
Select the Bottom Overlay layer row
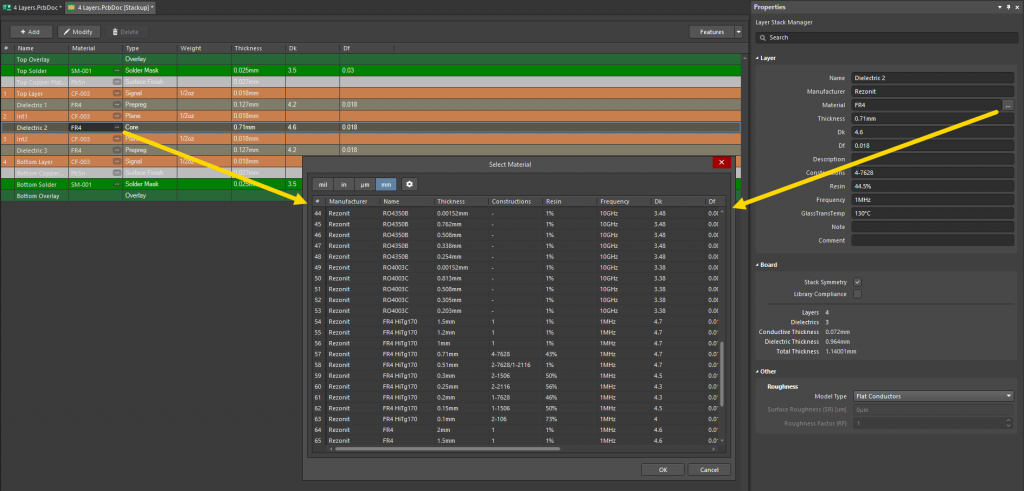152,196
